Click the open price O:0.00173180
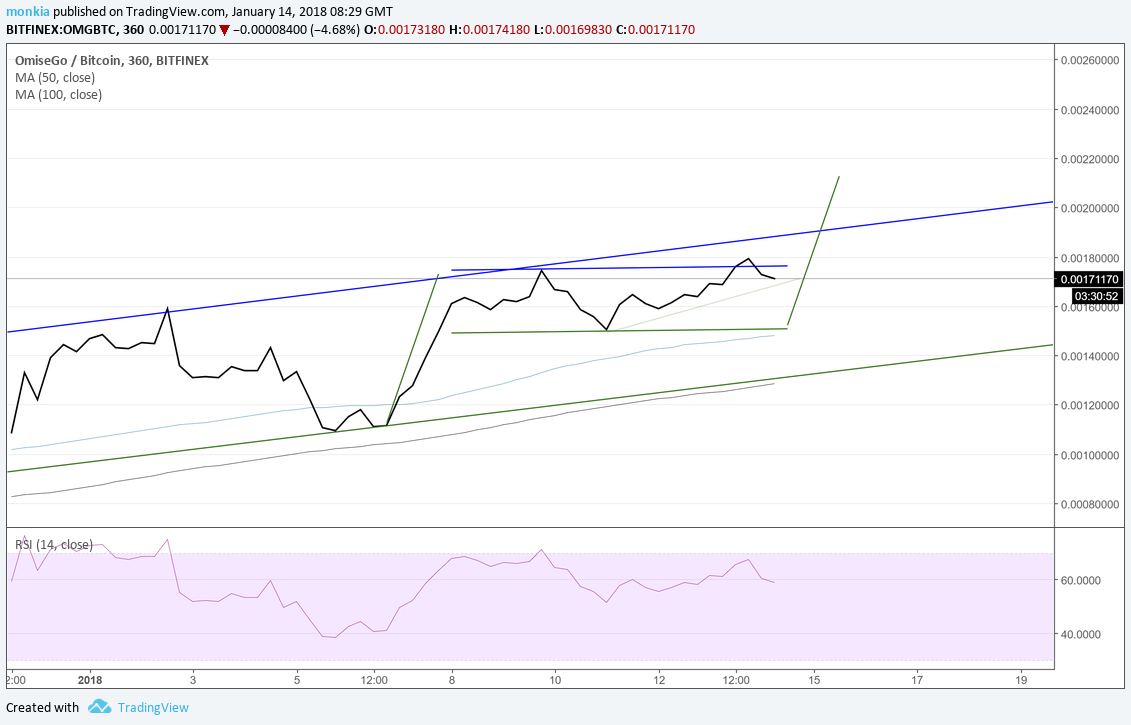 [x=405, y=30]
